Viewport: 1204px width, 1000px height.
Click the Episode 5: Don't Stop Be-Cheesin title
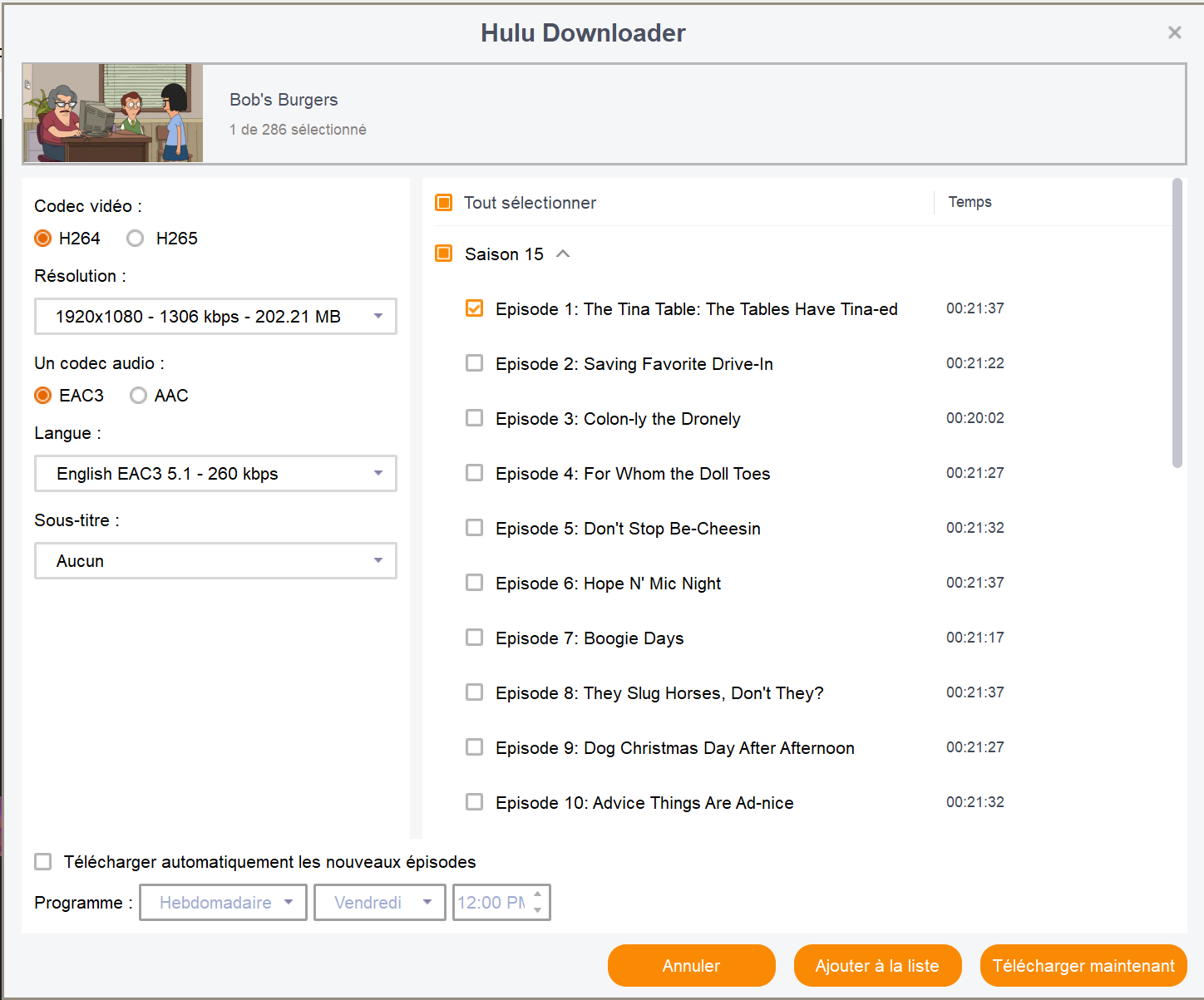click(628, 529)
